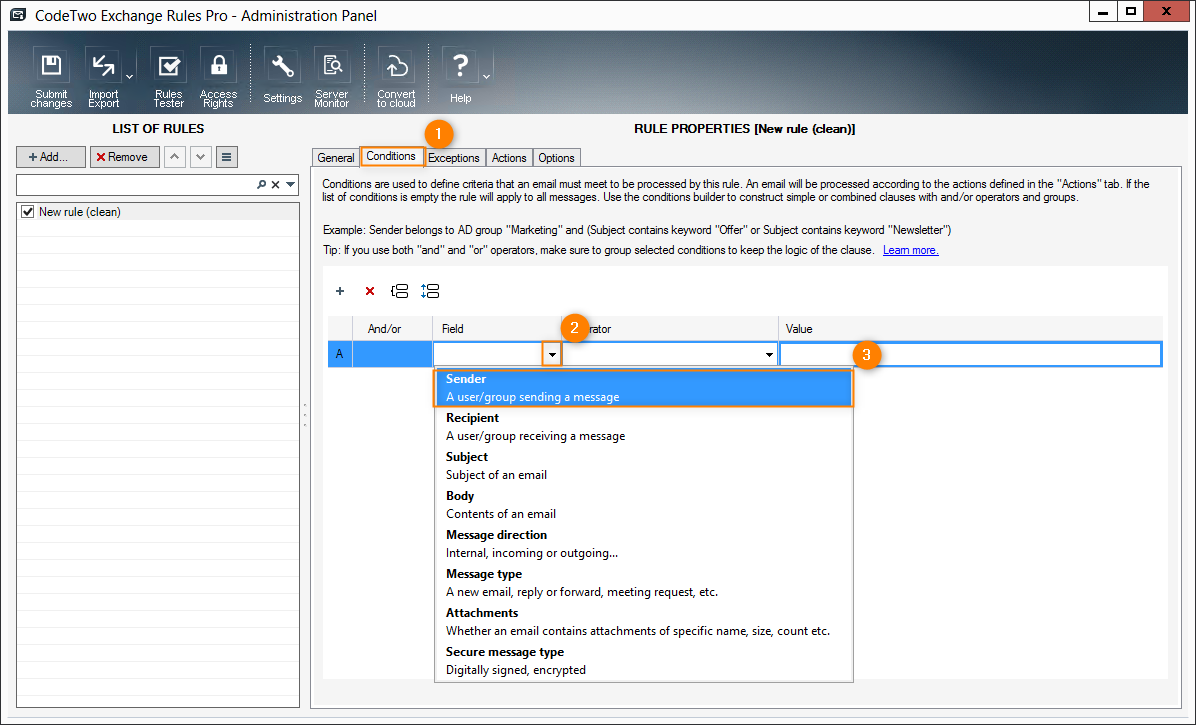This screenshot has width=1196, height=725.
Task: Open the Server Monitor
Action: pos(332,78)
